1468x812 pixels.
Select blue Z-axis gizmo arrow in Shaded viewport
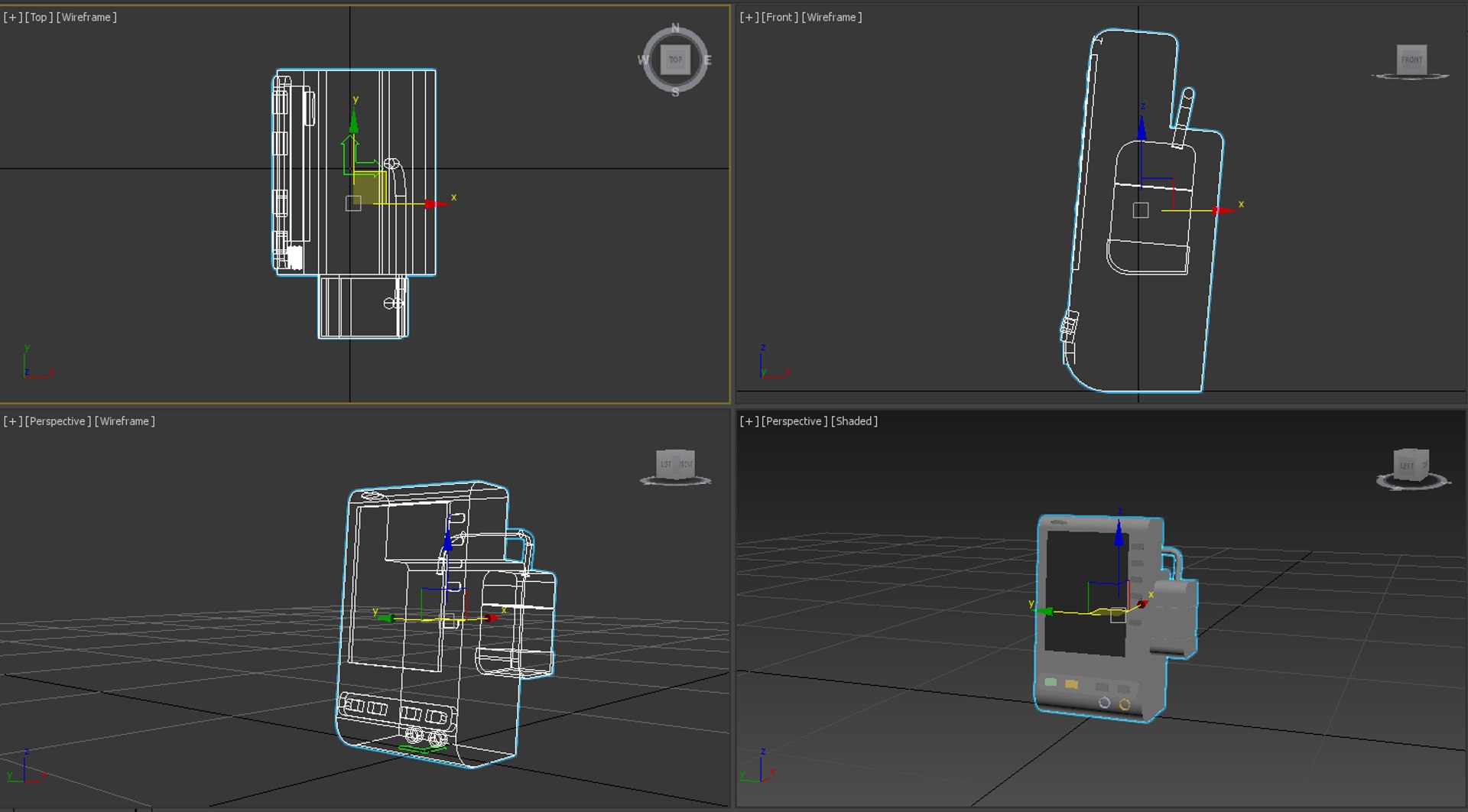point(1119,532)
